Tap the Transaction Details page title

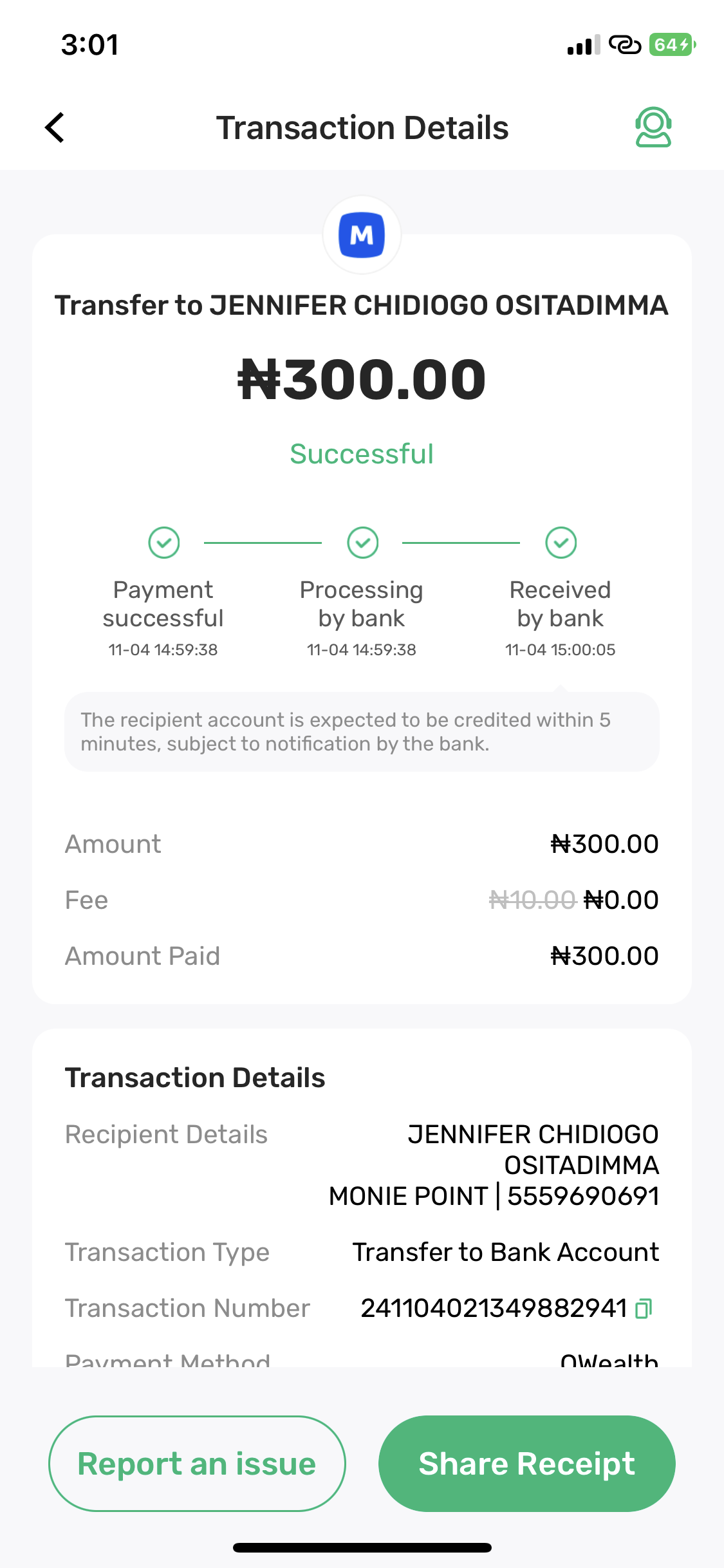click(x=362, y=127)
